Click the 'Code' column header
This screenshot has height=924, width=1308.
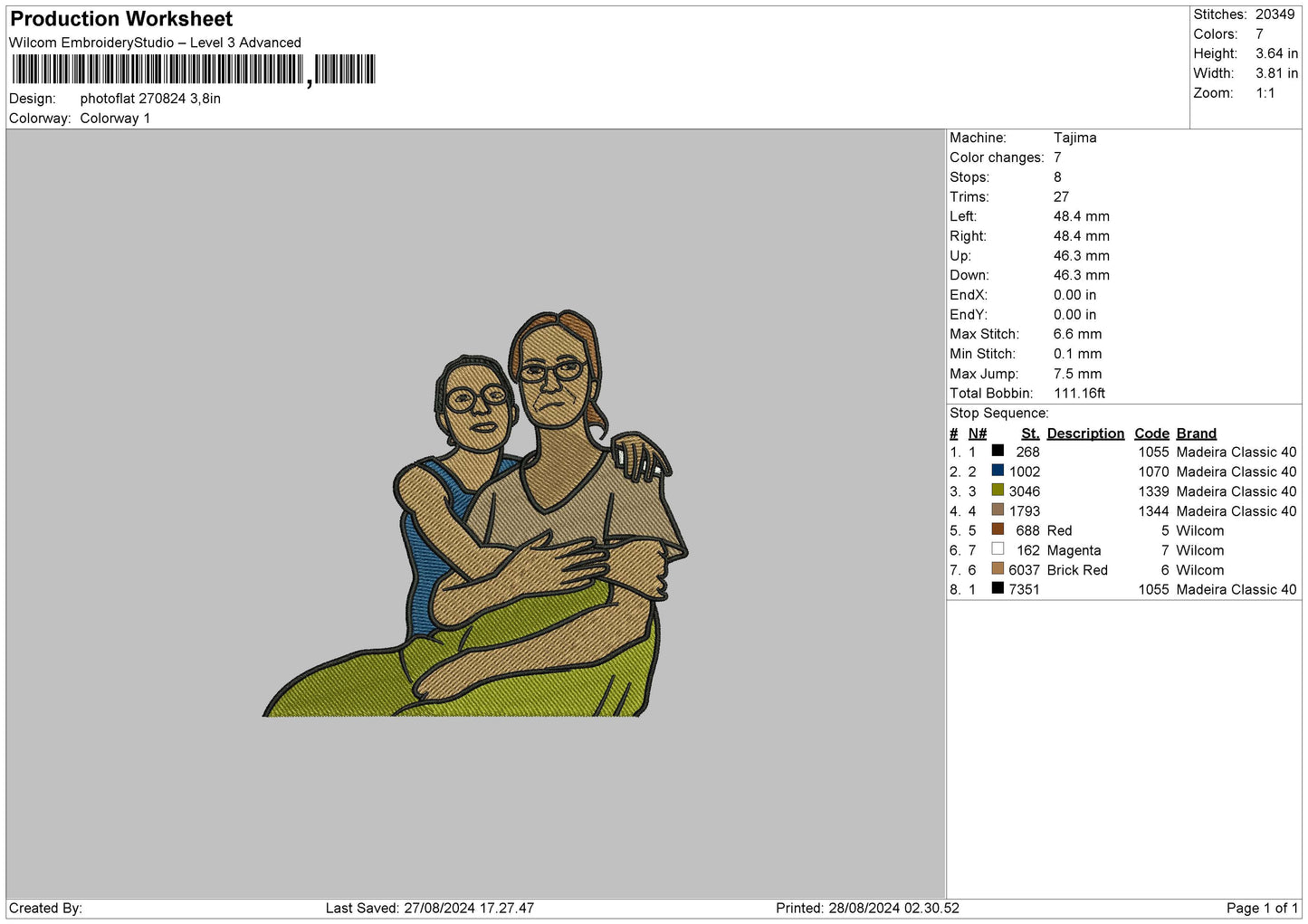pyautogui.click(x=1151, y=433)
